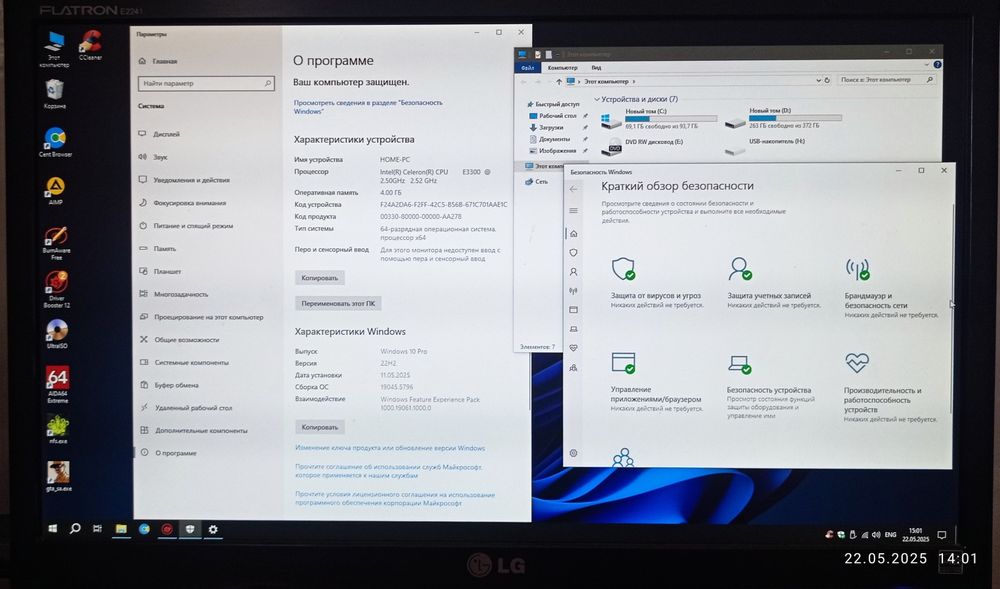Open Explorer View ribbon tab
This screenshot has height=589, width=1000.
click(x=596, y=68)
